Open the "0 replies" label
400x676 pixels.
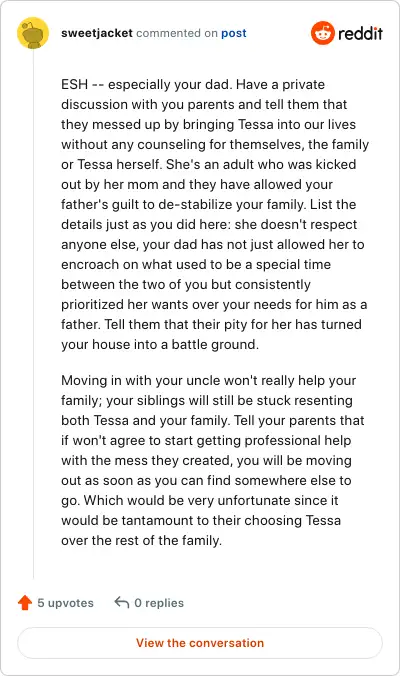click(x=159, y=603)
